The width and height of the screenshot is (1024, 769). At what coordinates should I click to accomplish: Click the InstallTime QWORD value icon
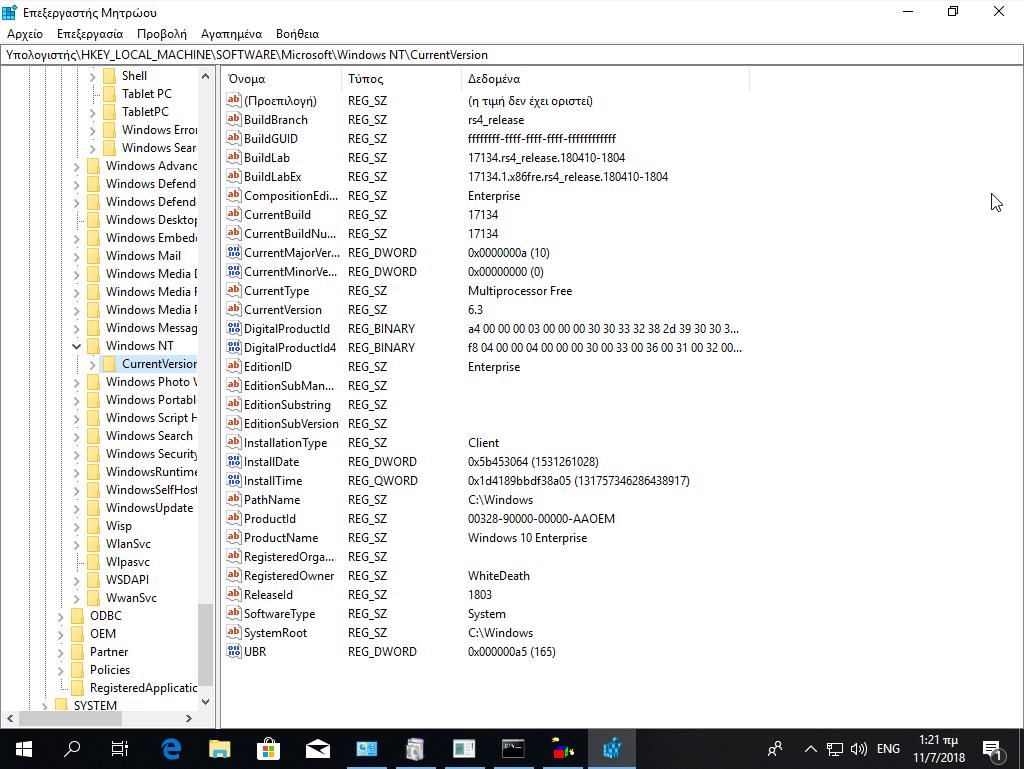234,480
